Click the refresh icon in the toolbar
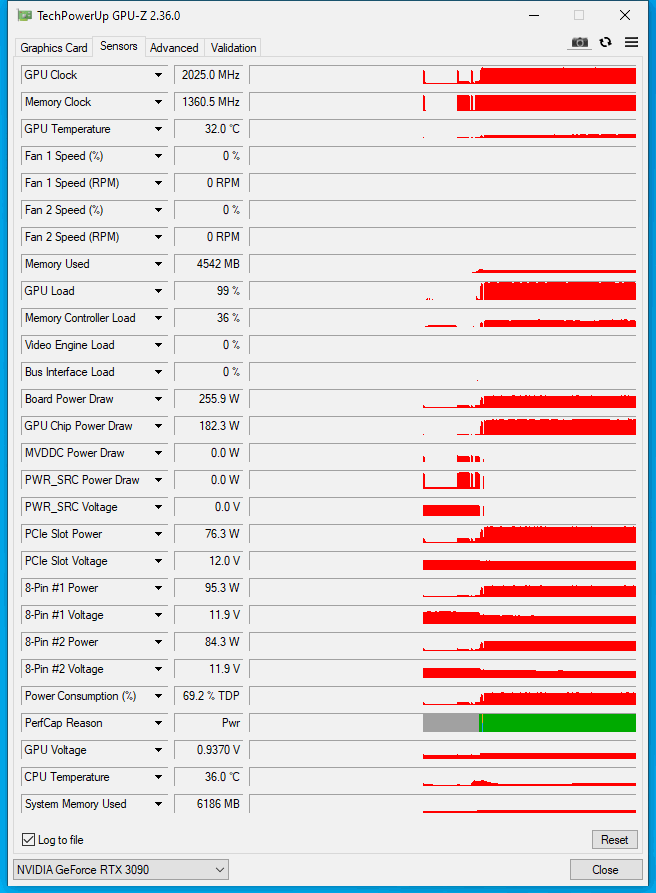The width and height of the screenshot is (656, 893). (606, 42)
